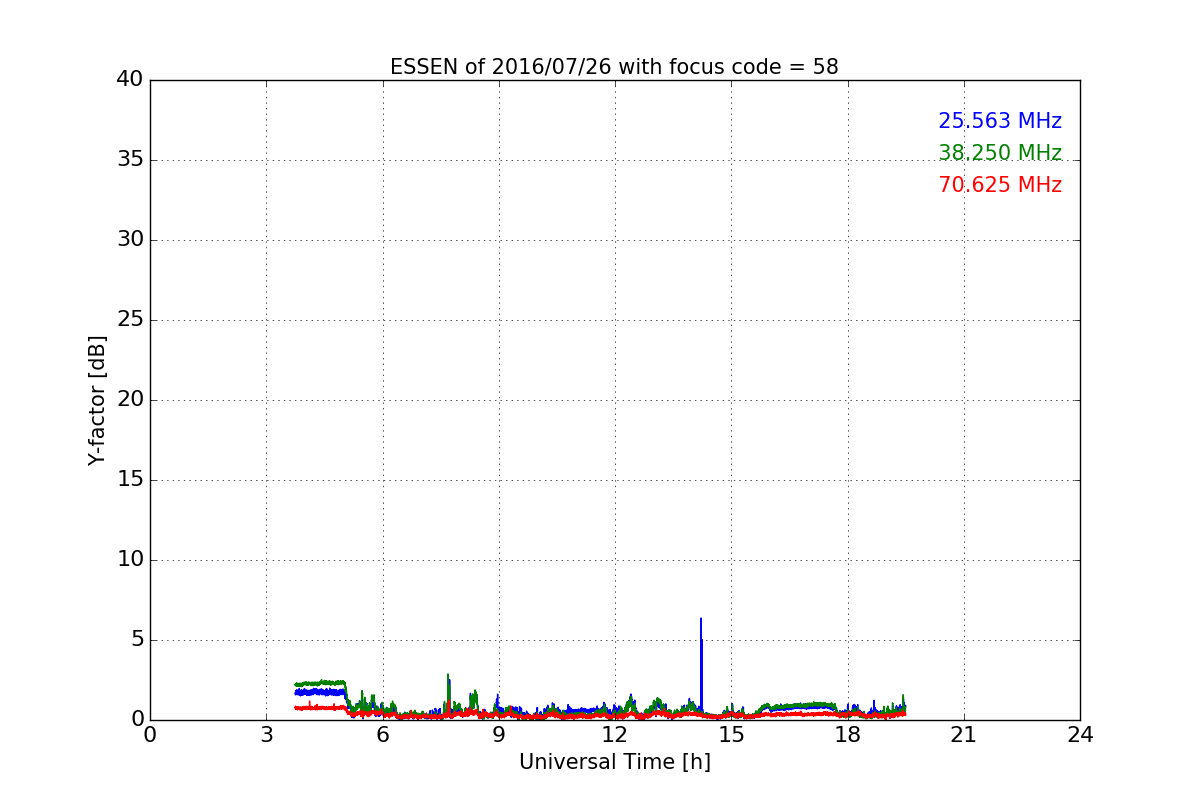Select the blue '25.563 MHz' legend label
The width and height of the screenshot is (1200, 800).
tap(1000, 121)
